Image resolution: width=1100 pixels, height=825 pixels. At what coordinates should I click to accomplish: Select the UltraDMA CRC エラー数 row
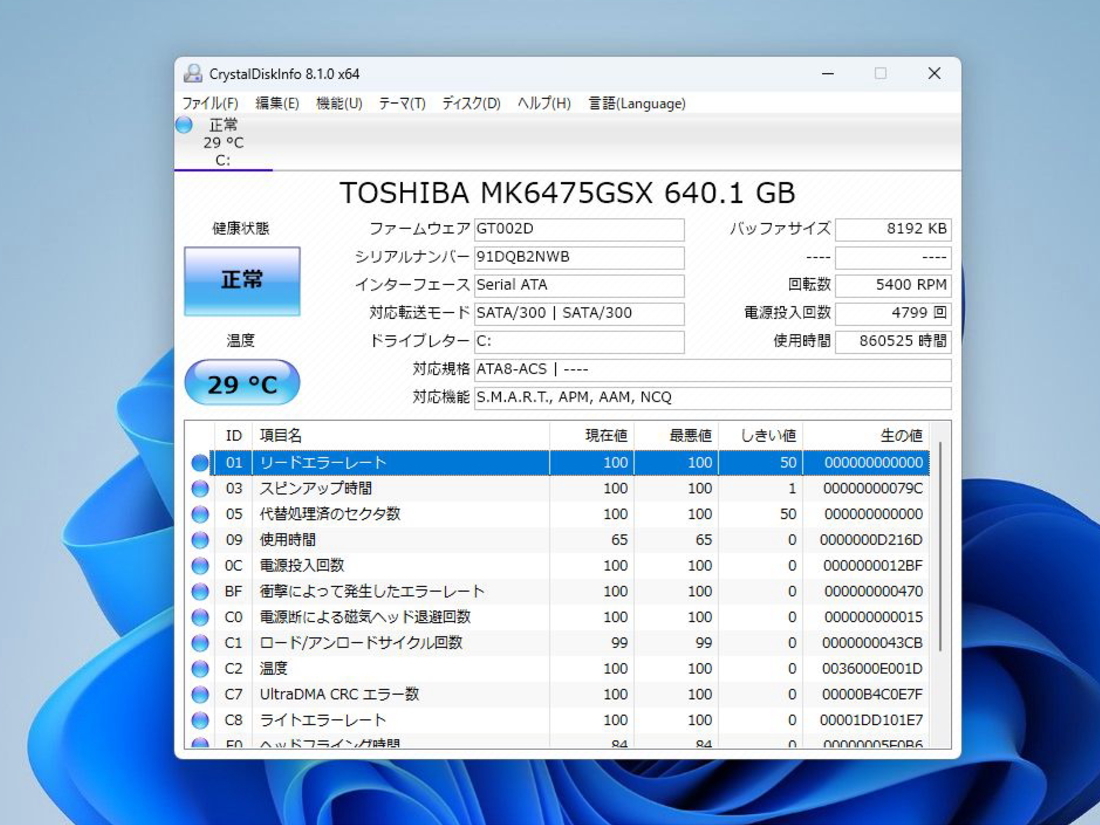[x=559, y=695]
